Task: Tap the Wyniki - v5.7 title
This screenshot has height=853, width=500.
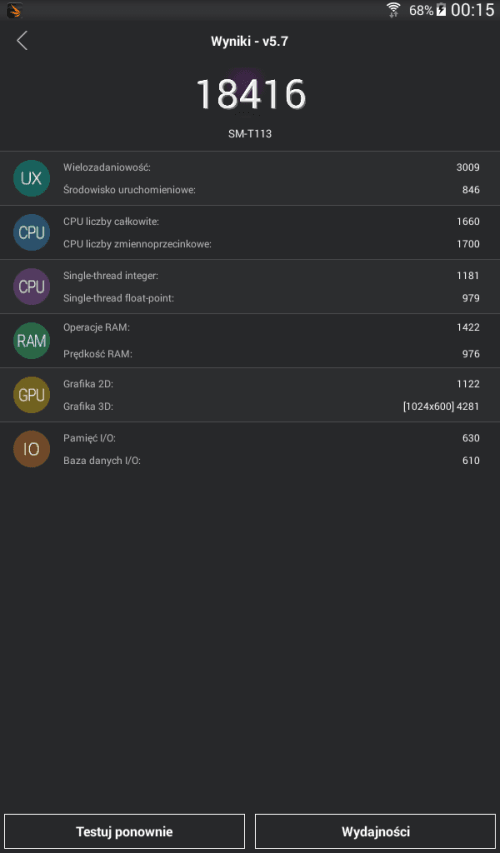Action: coord(249,41)
